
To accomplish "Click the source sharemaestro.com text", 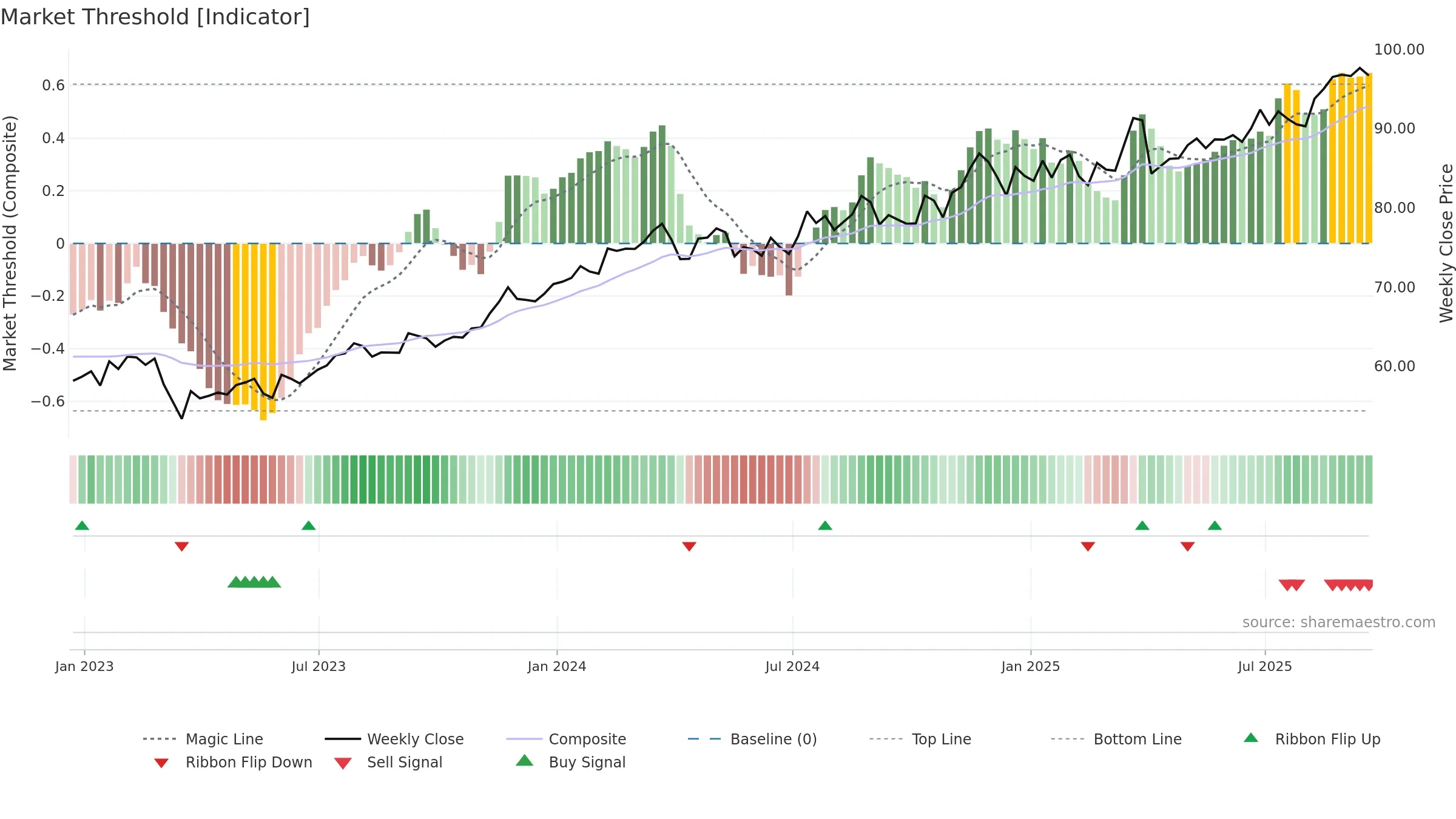I will 1339,622.
